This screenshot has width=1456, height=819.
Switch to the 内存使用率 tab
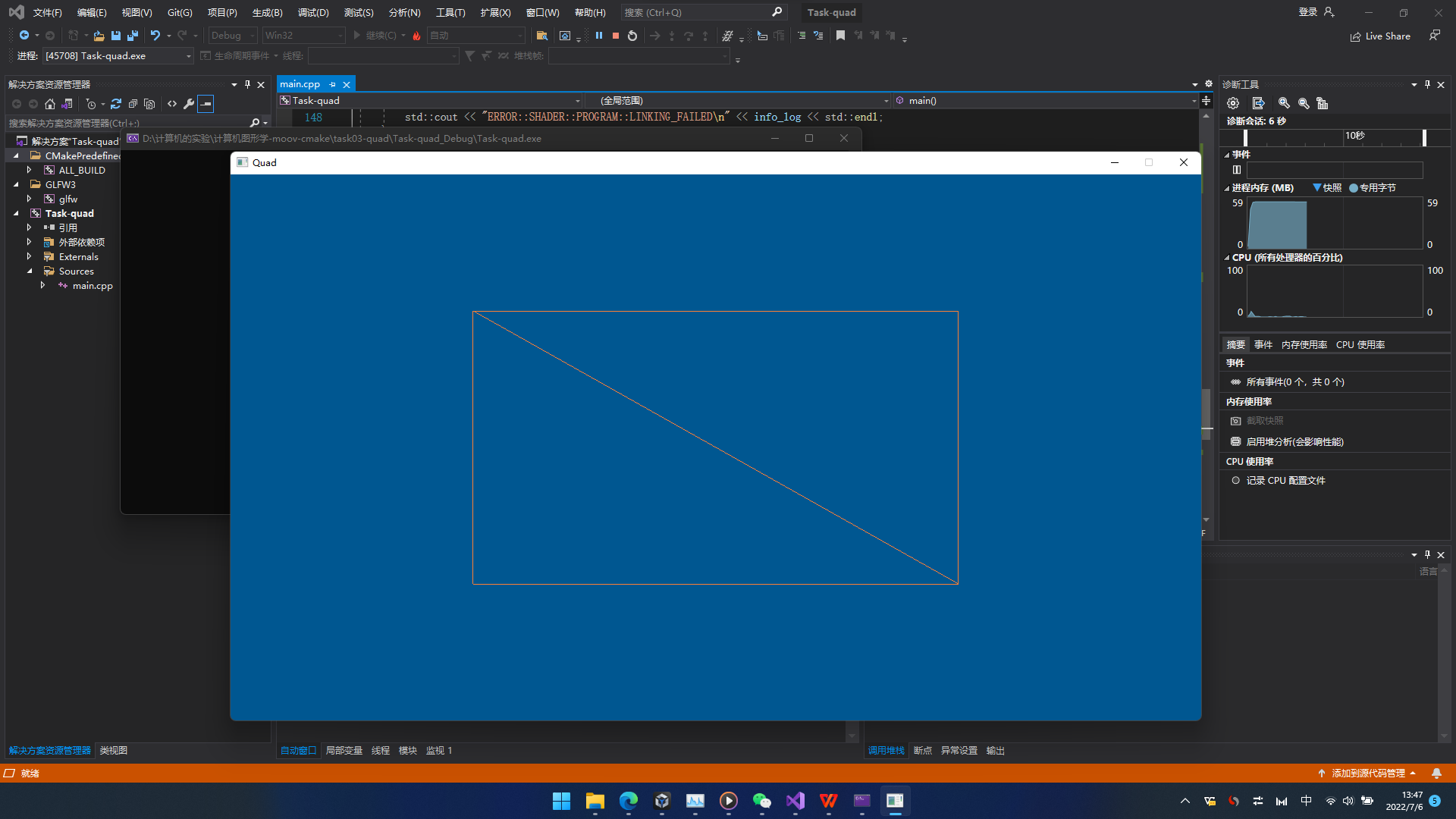point(1304,345)
